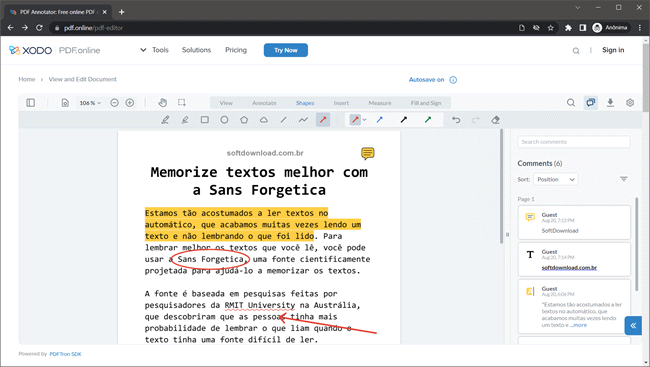
Task: Expand the Tools menu chevron
Action: pos(143,50)
